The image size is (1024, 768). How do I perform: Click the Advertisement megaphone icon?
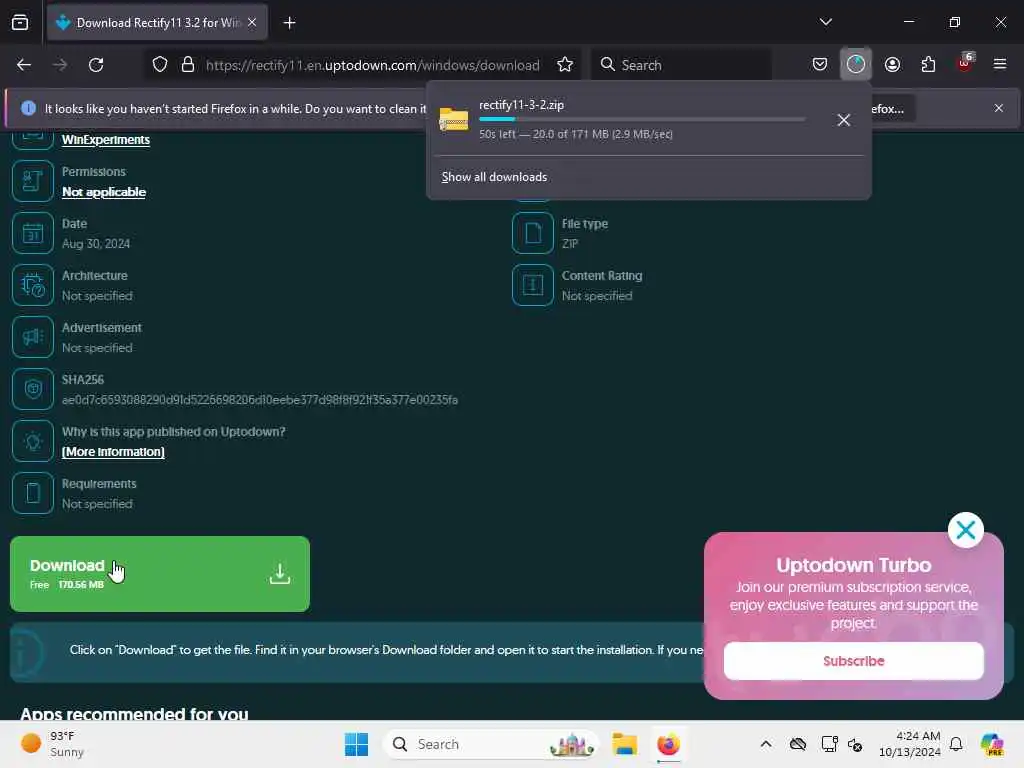(33, 337)
